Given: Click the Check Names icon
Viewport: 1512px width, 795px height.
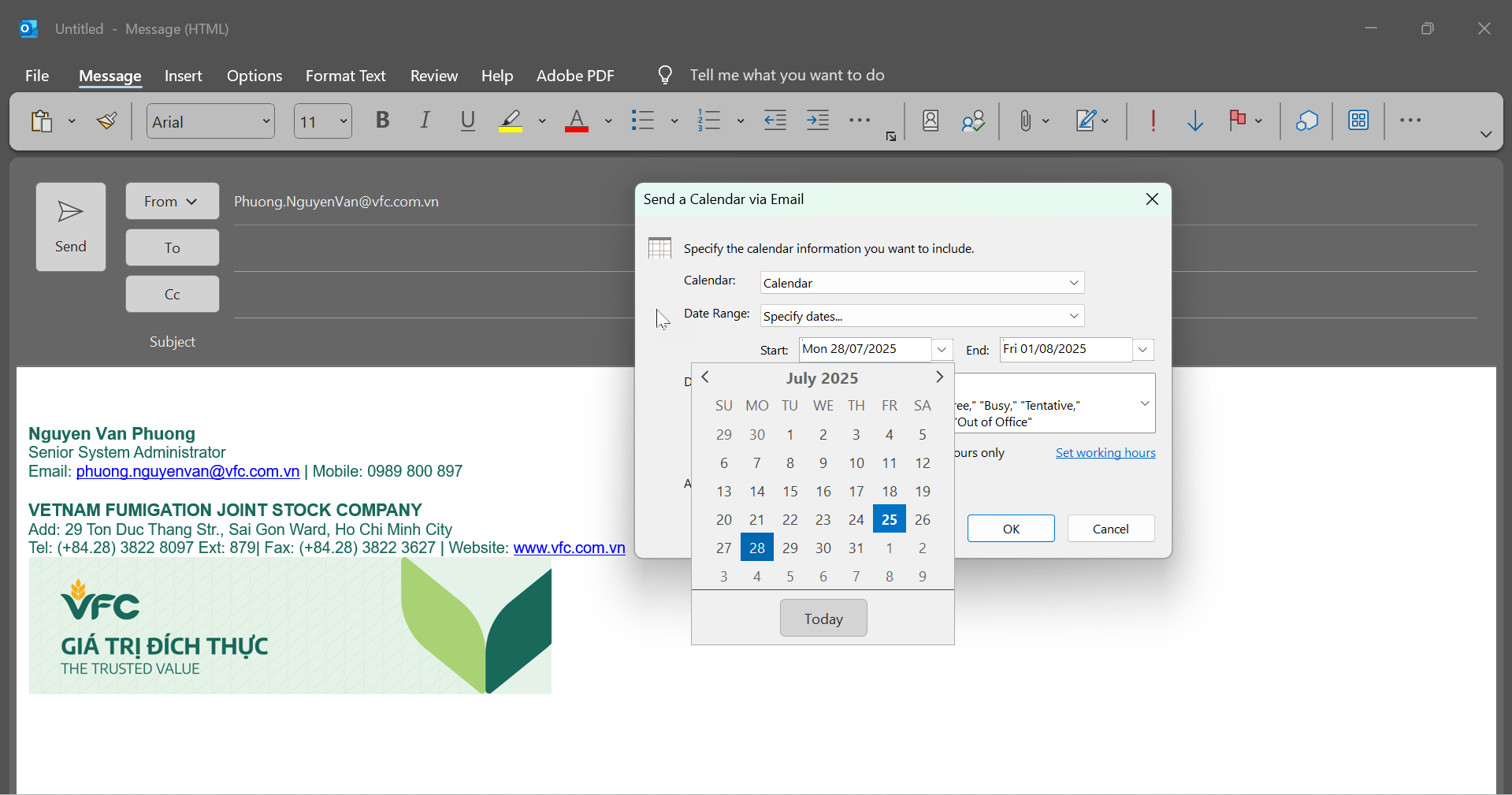Looking at the screenshot, I should 973,121.
